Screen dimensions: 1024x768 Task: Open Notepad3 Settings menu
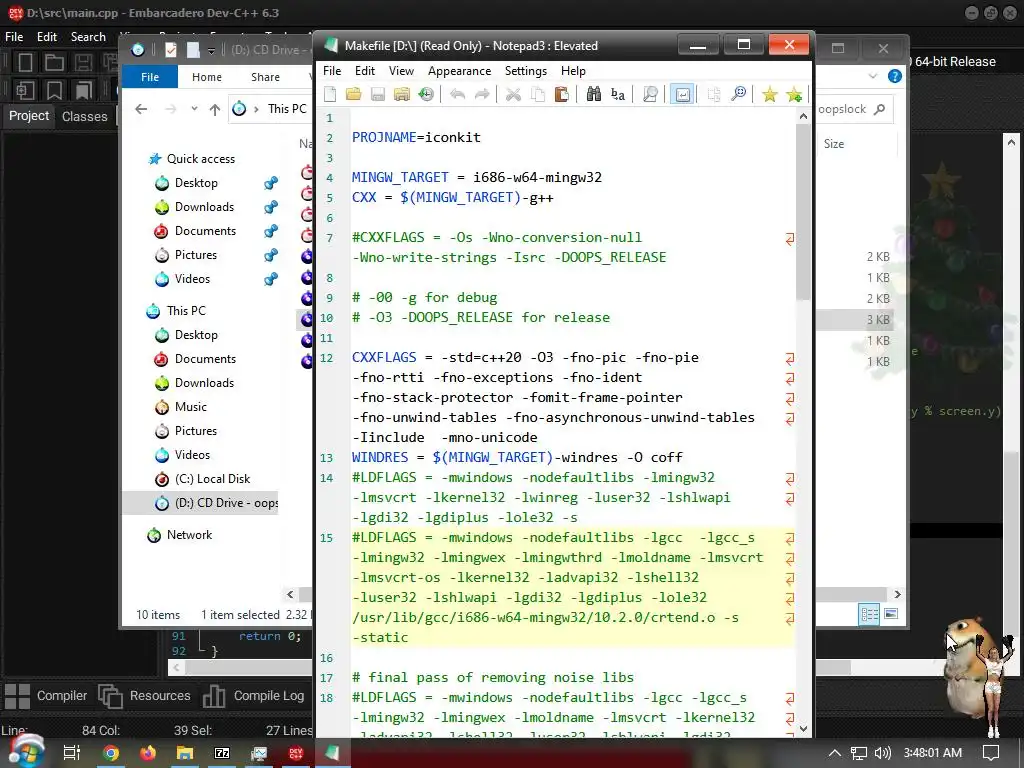pyautogui.click(x=525, y=71)
